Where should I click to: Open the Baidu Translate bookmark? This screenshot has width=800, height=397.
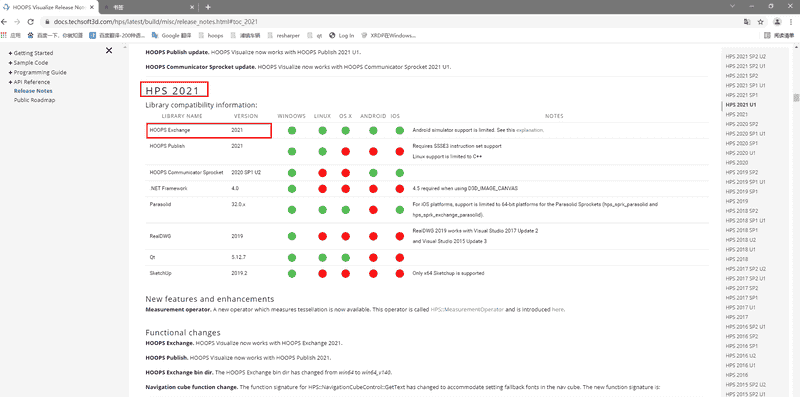click(x=117, y=36)
